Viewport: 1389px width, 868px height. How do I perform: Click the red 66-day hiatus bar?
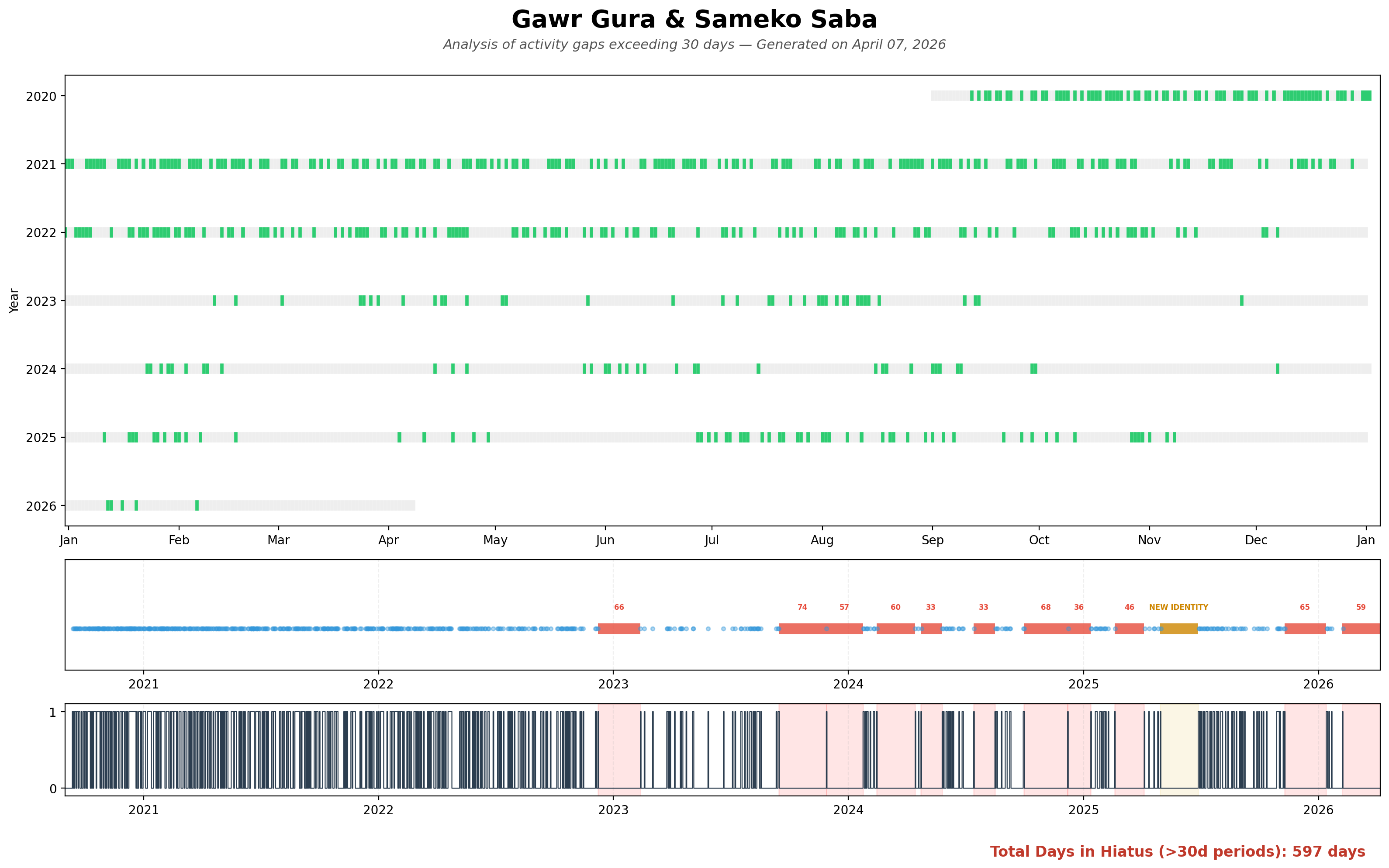(x=619, y=629)
